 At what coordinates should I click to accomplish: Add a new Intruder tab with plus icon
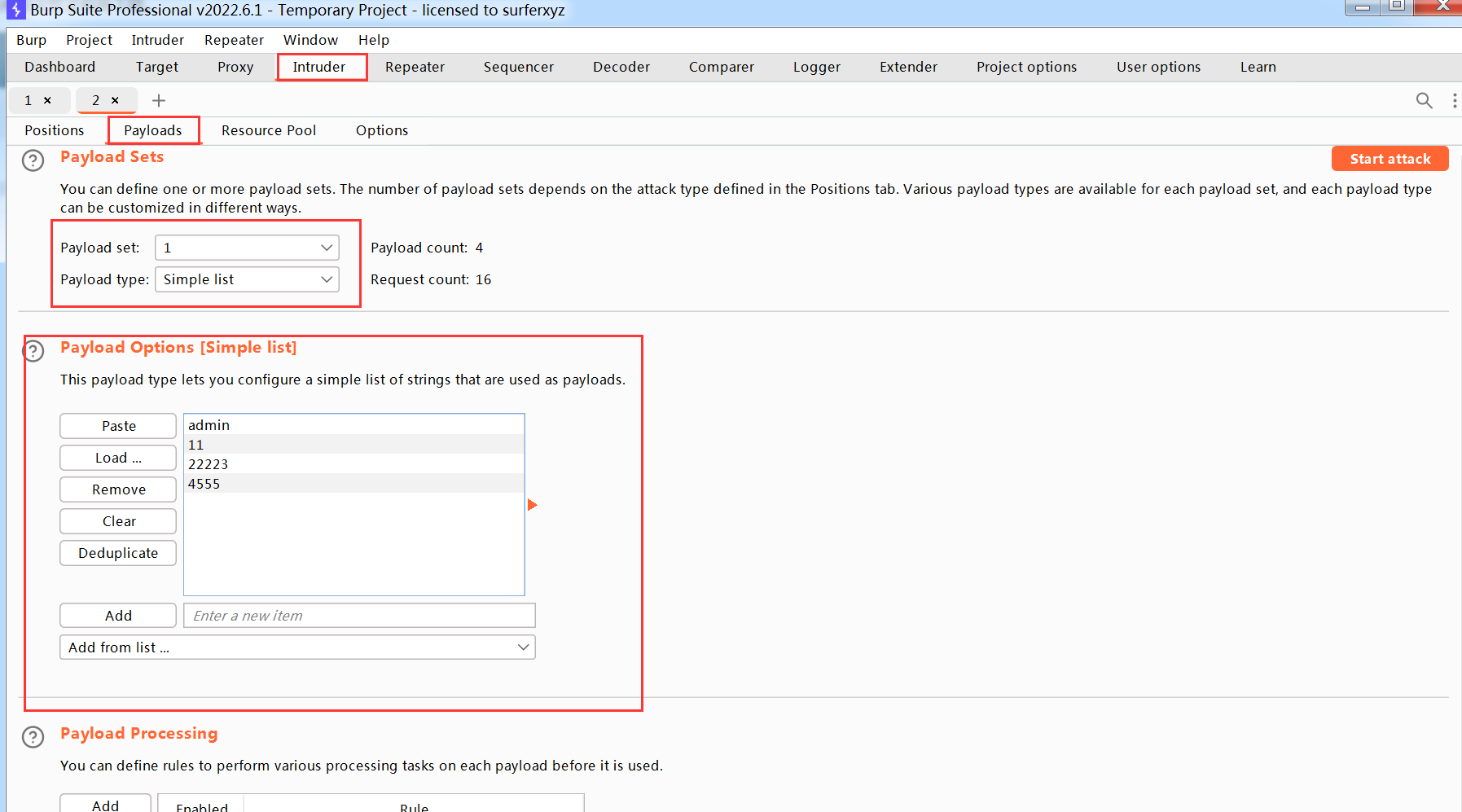click(159, 100)
